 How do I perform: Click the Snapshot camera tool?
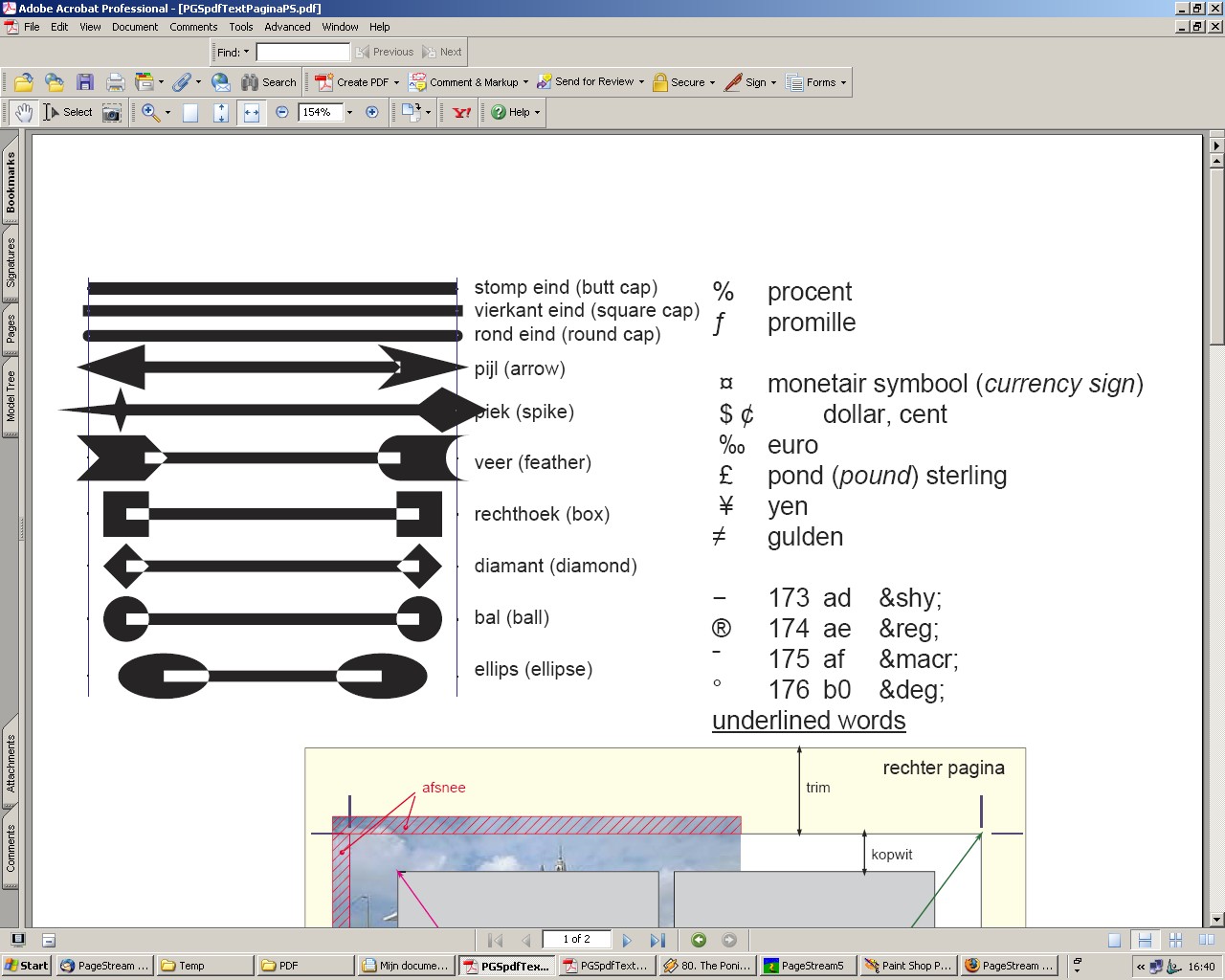point(112,113)
